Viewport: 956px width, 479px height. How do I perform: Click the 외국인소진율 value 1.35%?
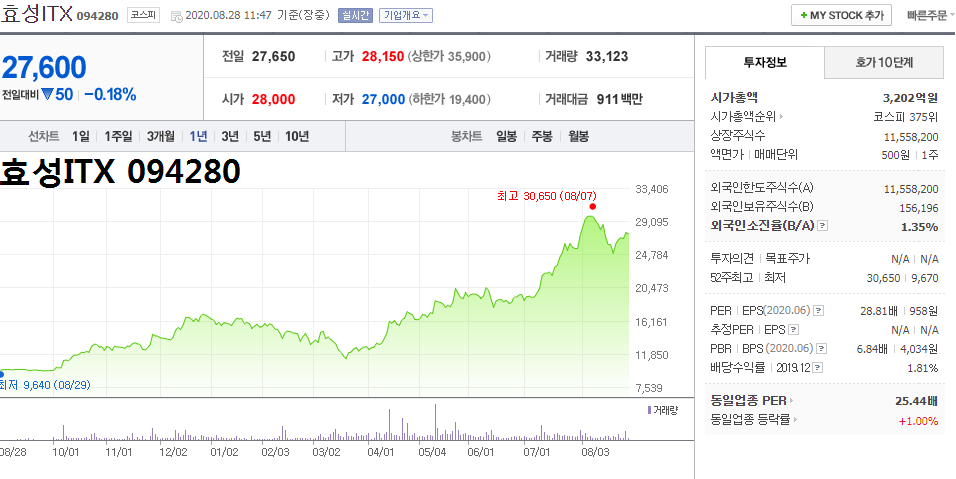coord(919,227)
